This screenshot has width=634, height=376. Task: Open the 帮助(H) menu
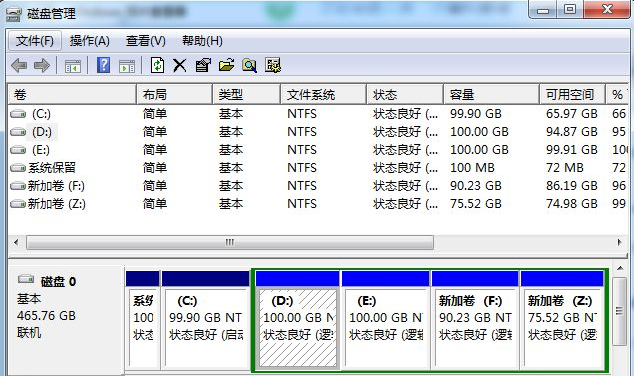point(202,41)
